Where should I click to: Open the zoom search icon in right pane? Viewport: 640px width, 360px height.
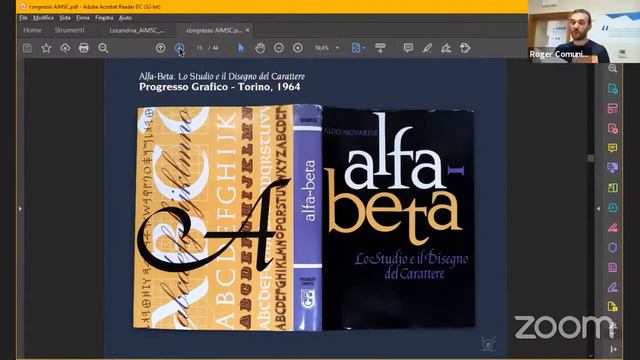(x=613, y=68)
